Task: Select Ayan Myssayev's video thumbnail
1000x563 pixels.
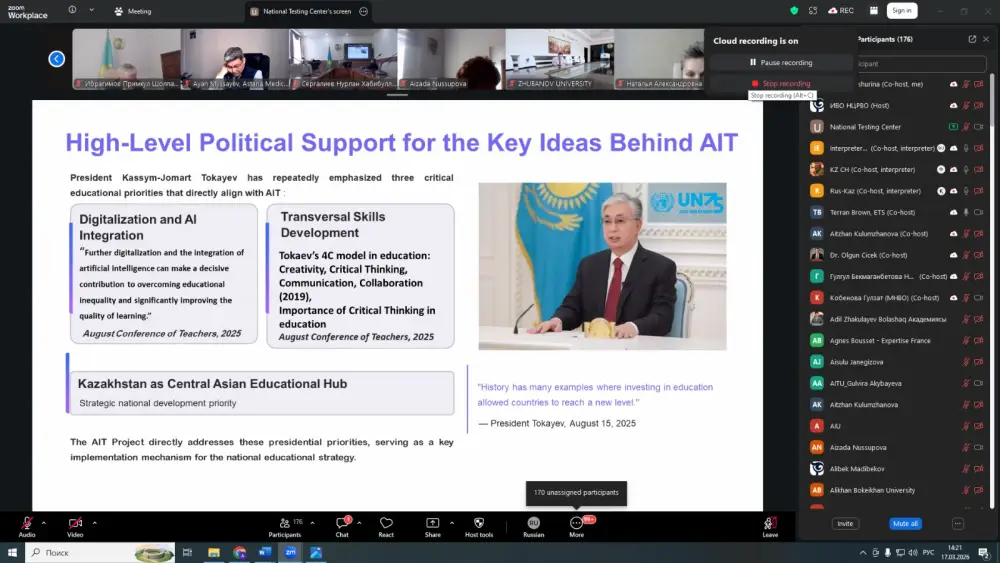Action: 234,59
